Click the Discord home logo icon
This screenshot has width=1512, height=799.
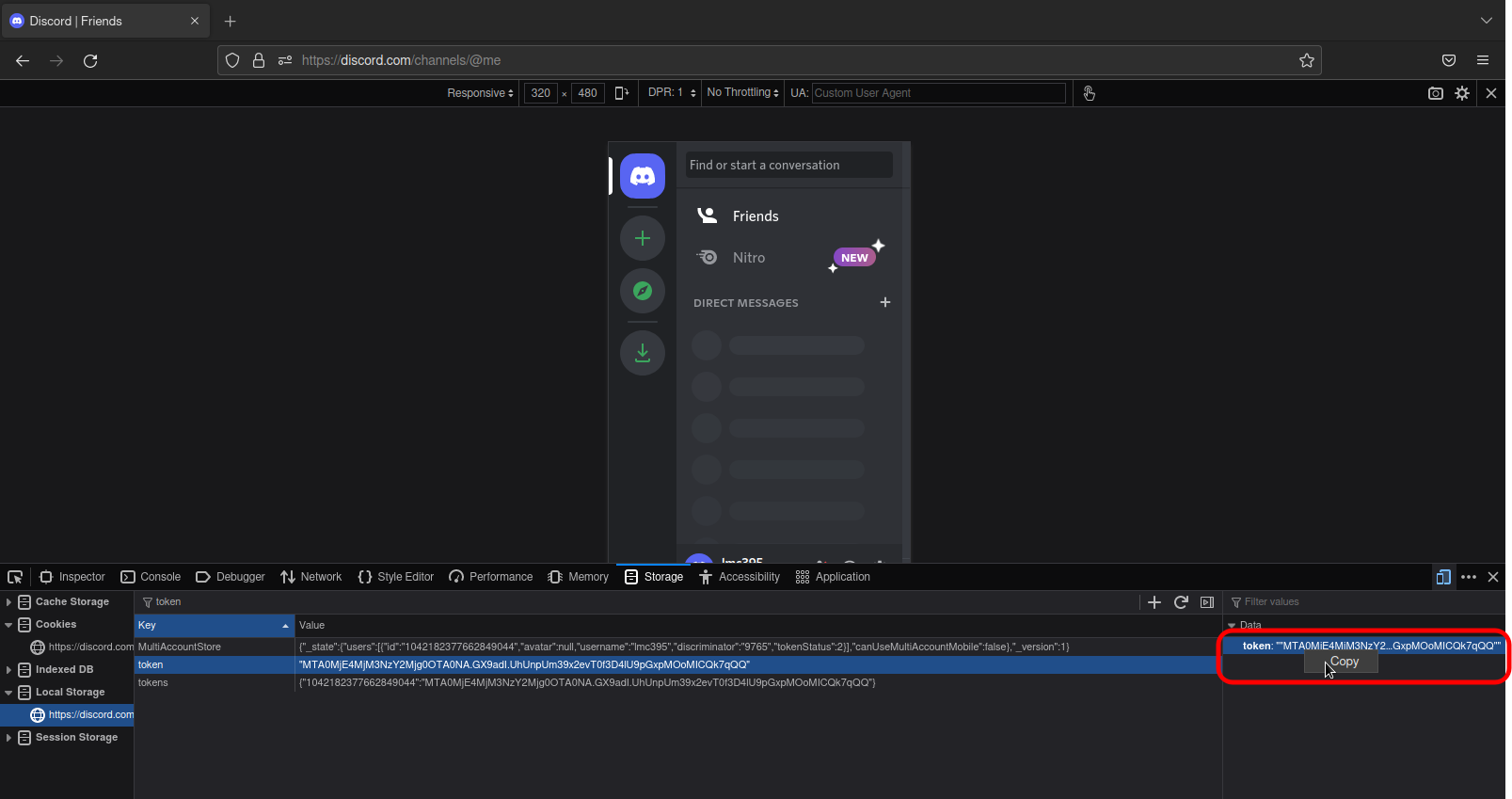[x=643, y=176]
